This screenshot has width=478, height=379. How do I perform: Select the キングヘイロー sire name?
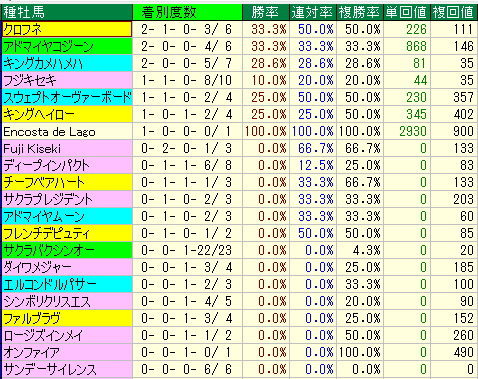(x=39, y=114)
